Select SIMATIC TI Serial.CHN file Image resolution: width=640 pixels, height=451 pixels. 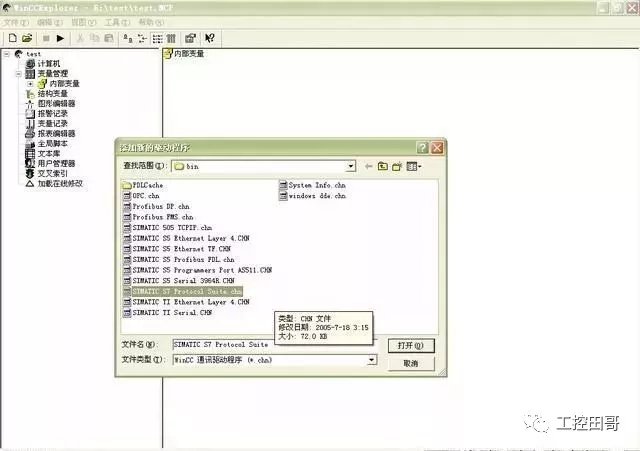coord(167,313)
